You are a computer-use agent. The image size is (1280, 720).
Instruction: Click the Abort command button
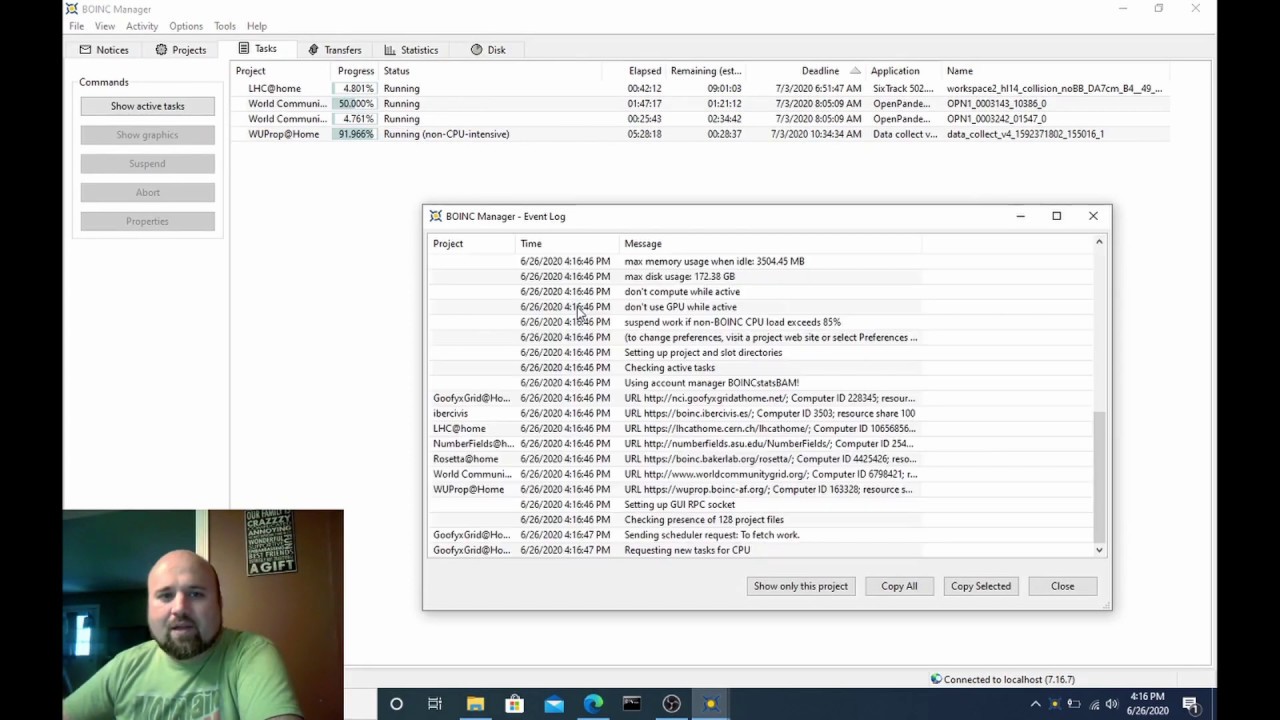[x=147, y=192]
